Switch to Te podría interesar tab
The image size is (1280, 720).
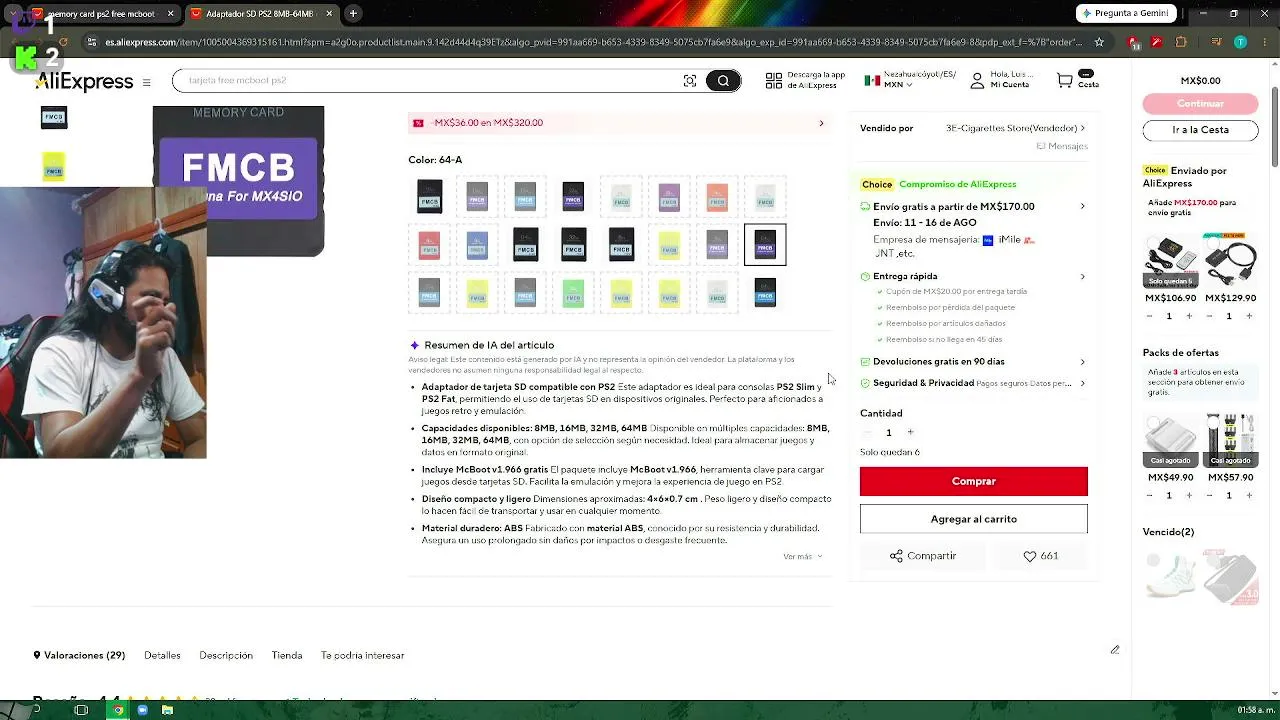pos(363,655)
